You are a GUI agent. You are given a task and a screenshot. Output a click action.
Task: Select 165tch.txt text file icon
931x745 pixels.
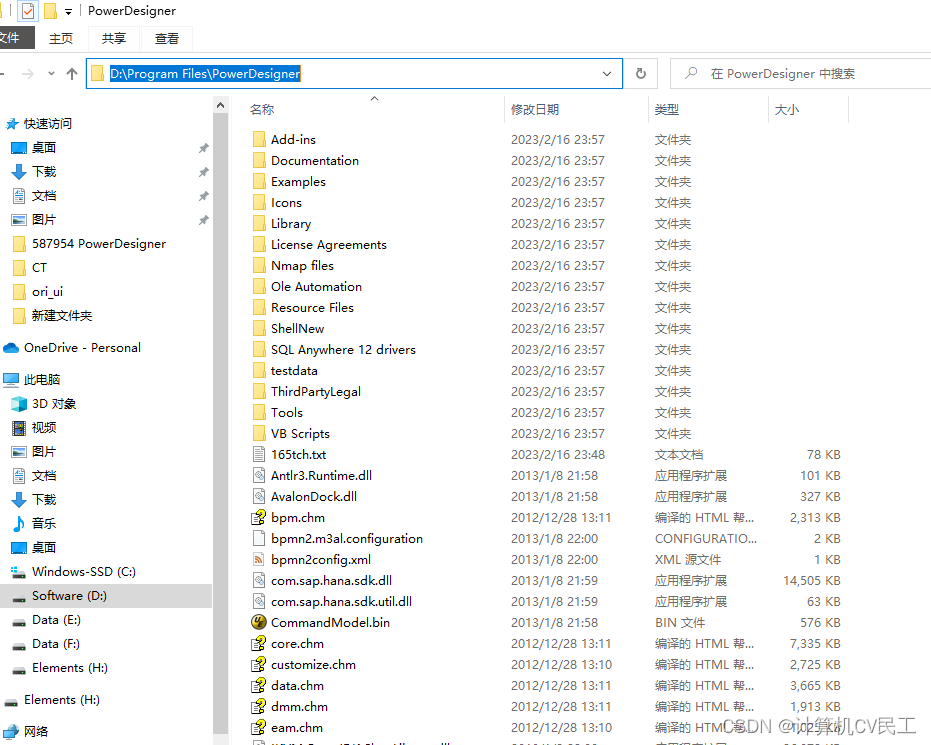(x=259, y=455)
